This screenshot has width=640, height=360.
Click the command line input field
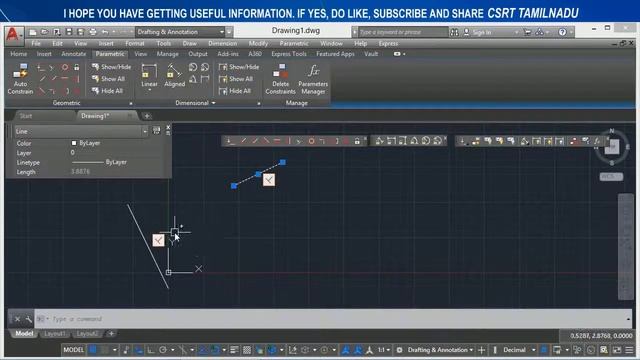333,319
